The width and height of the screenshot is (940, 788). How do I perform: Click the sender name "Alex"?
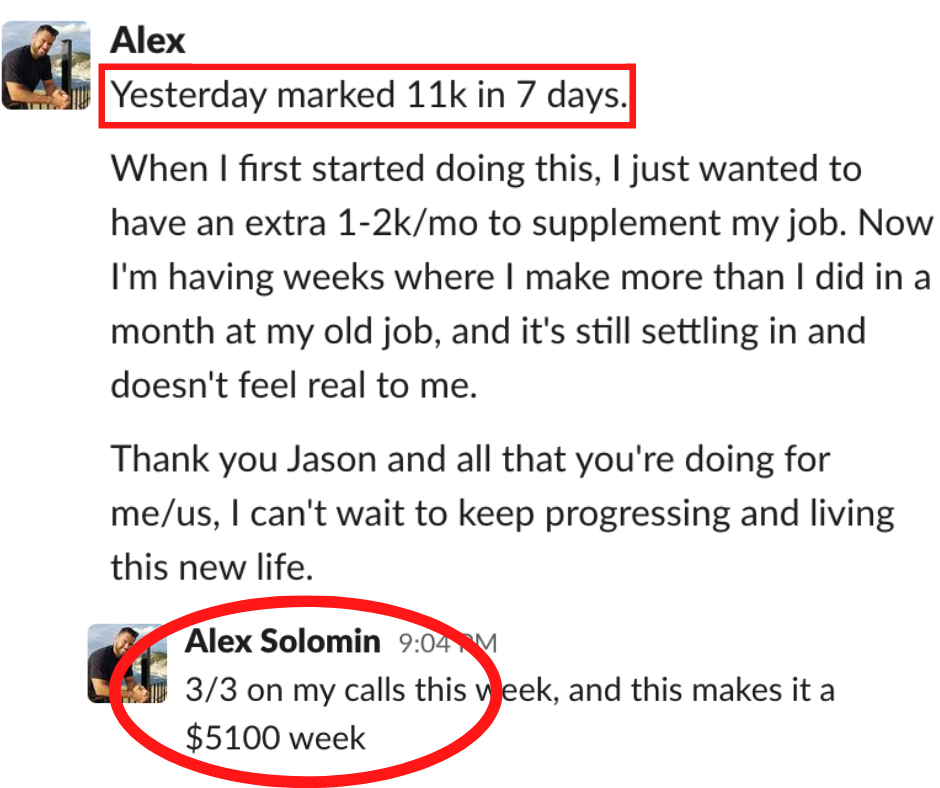147,41
